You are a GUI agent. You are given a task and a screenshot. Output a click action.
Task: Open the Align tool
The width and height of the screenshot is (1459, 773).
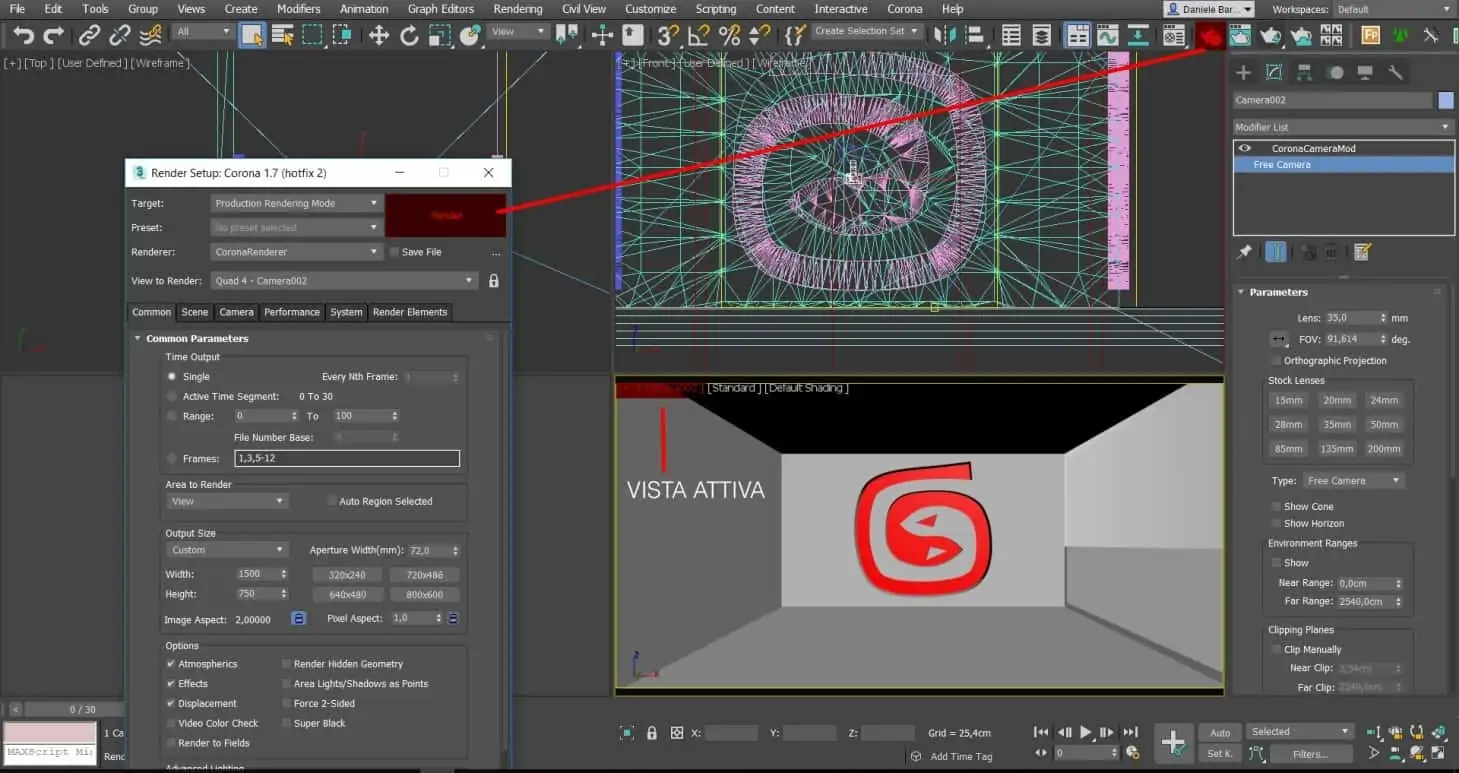pyautogui.click(x=975, y=36)
